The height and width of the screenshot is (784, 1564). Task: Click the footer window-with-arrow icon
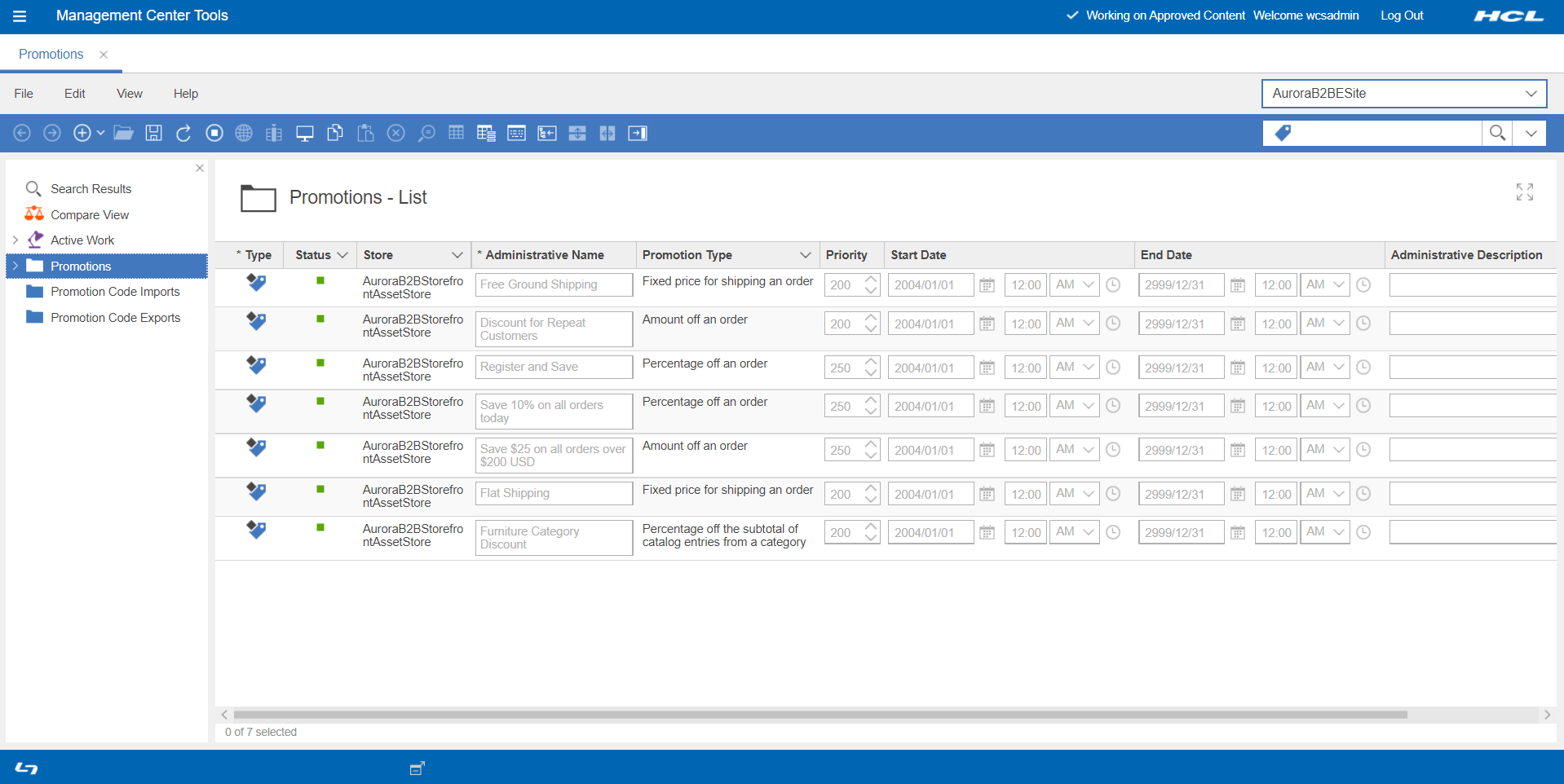418,768
